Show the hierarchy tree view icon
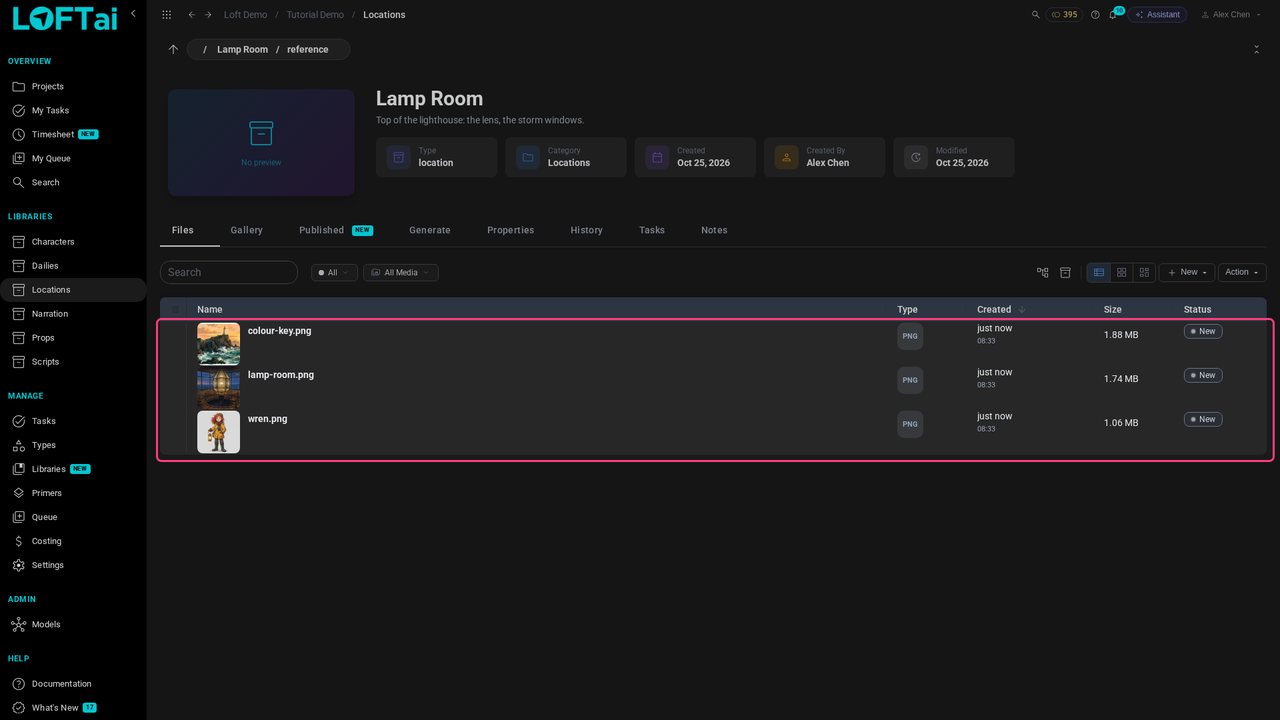1280x720 pixels. click(1043, 272)
